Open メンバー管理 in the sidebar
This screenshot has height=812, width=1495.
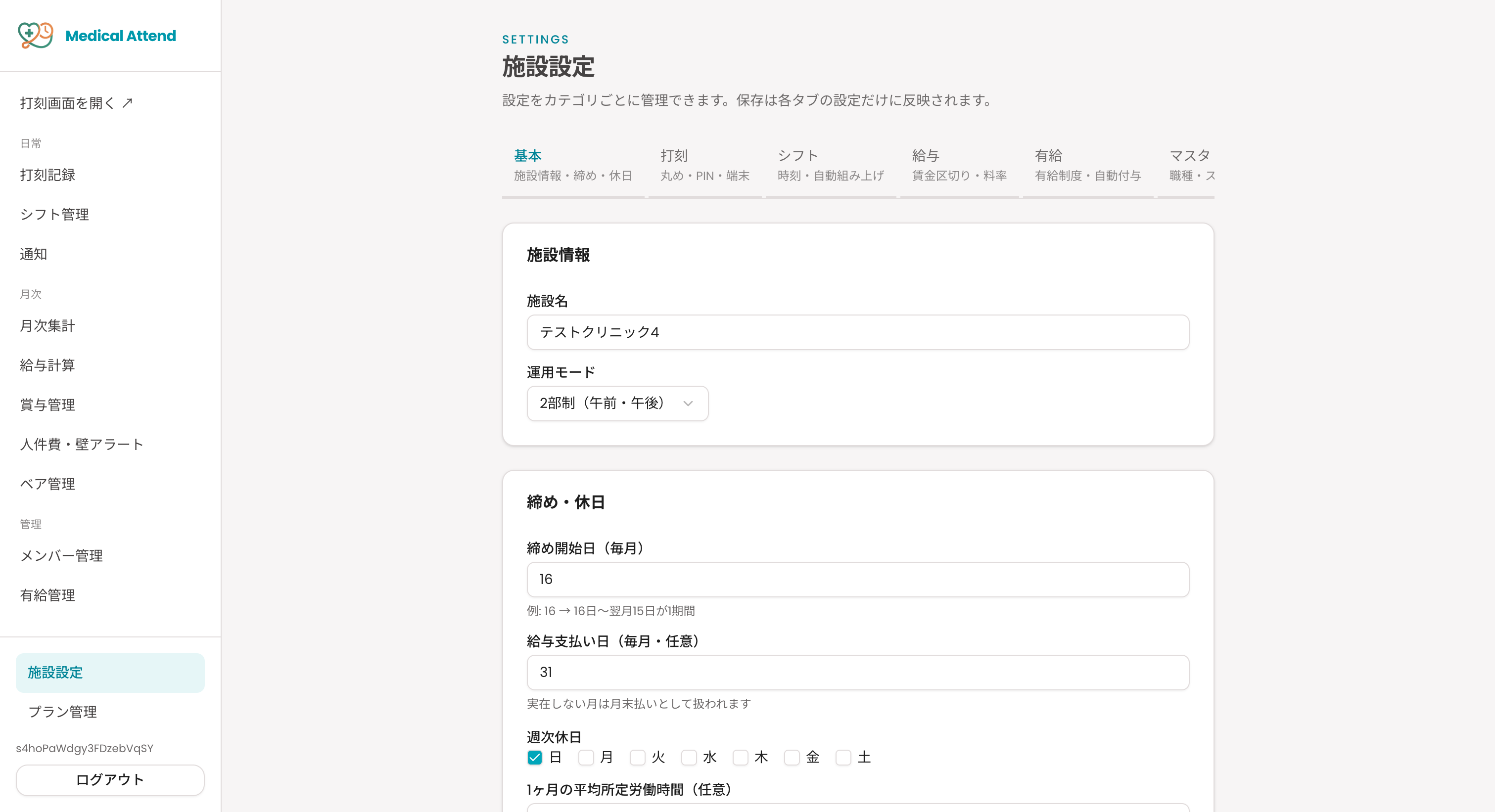point(61,556)
